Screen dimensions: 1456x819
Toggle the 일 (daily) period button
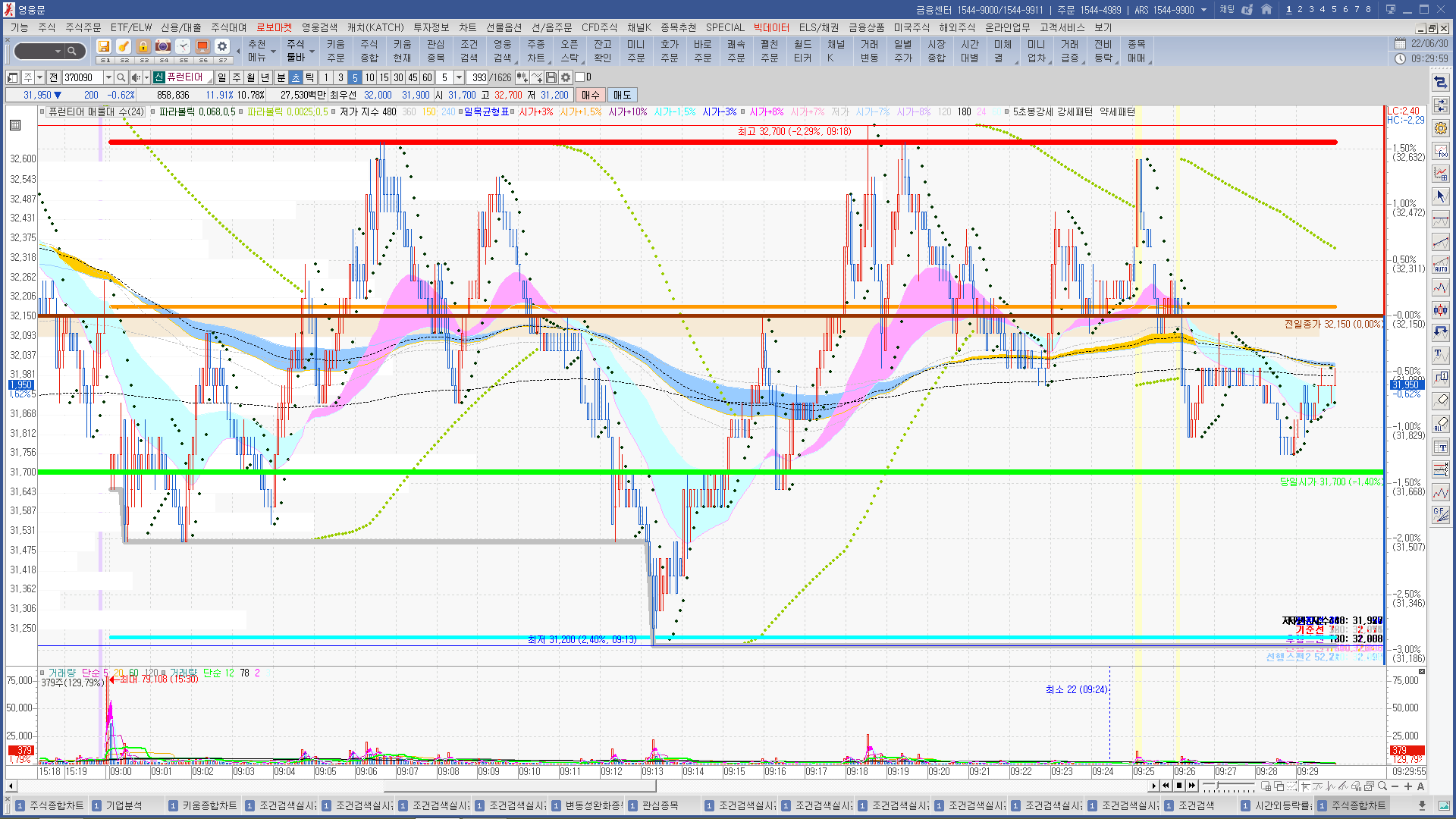221,77
